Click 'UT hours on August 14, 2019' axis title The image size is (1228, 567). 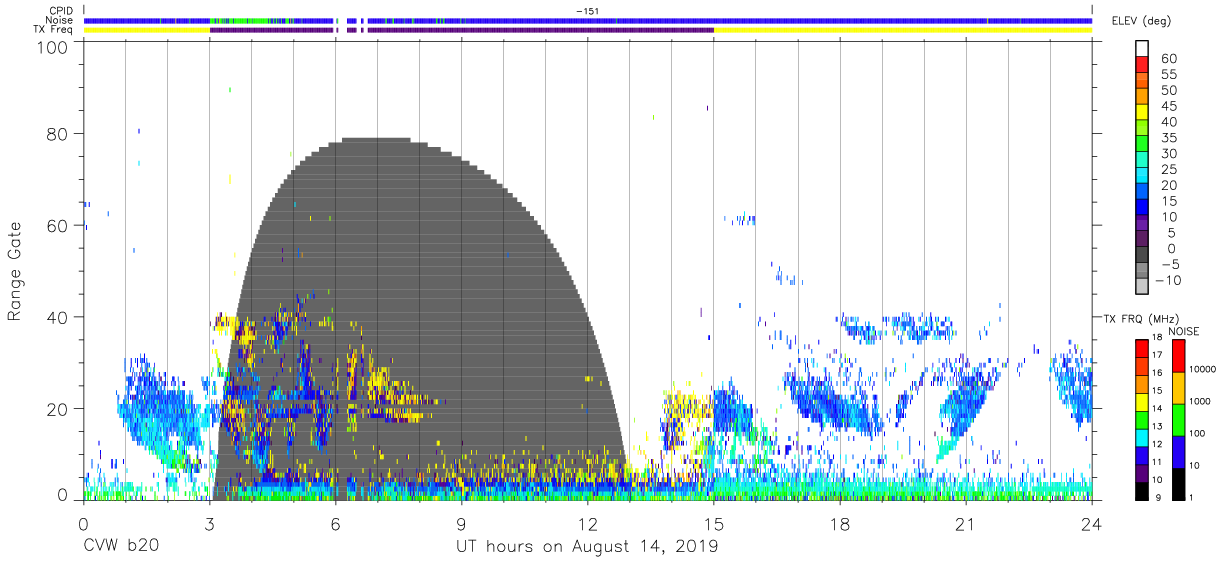pos(587,547)
